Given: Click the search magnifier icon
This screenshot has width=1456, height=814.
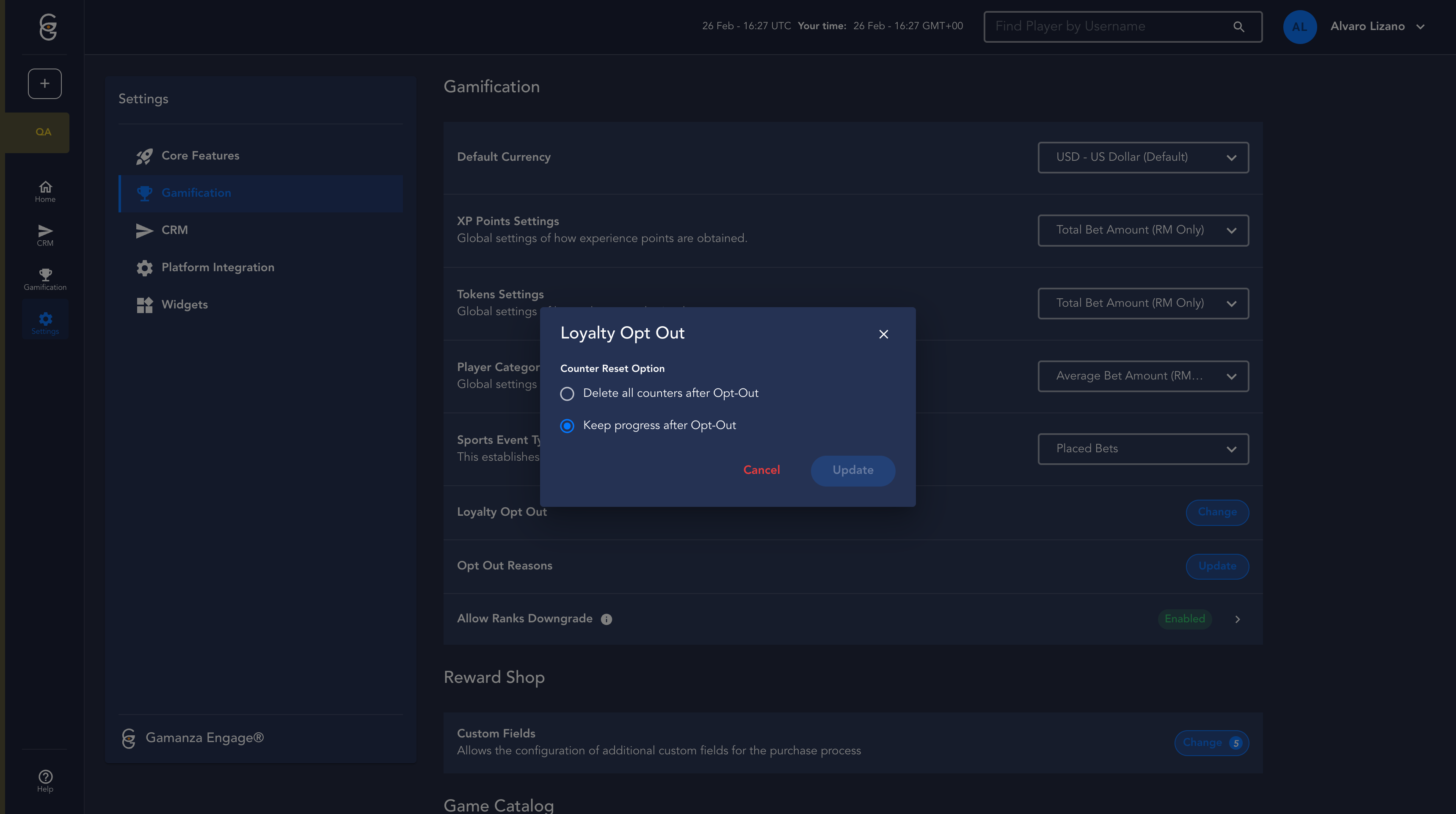Looking at the screenshot, I should (x=1238, y=27).
